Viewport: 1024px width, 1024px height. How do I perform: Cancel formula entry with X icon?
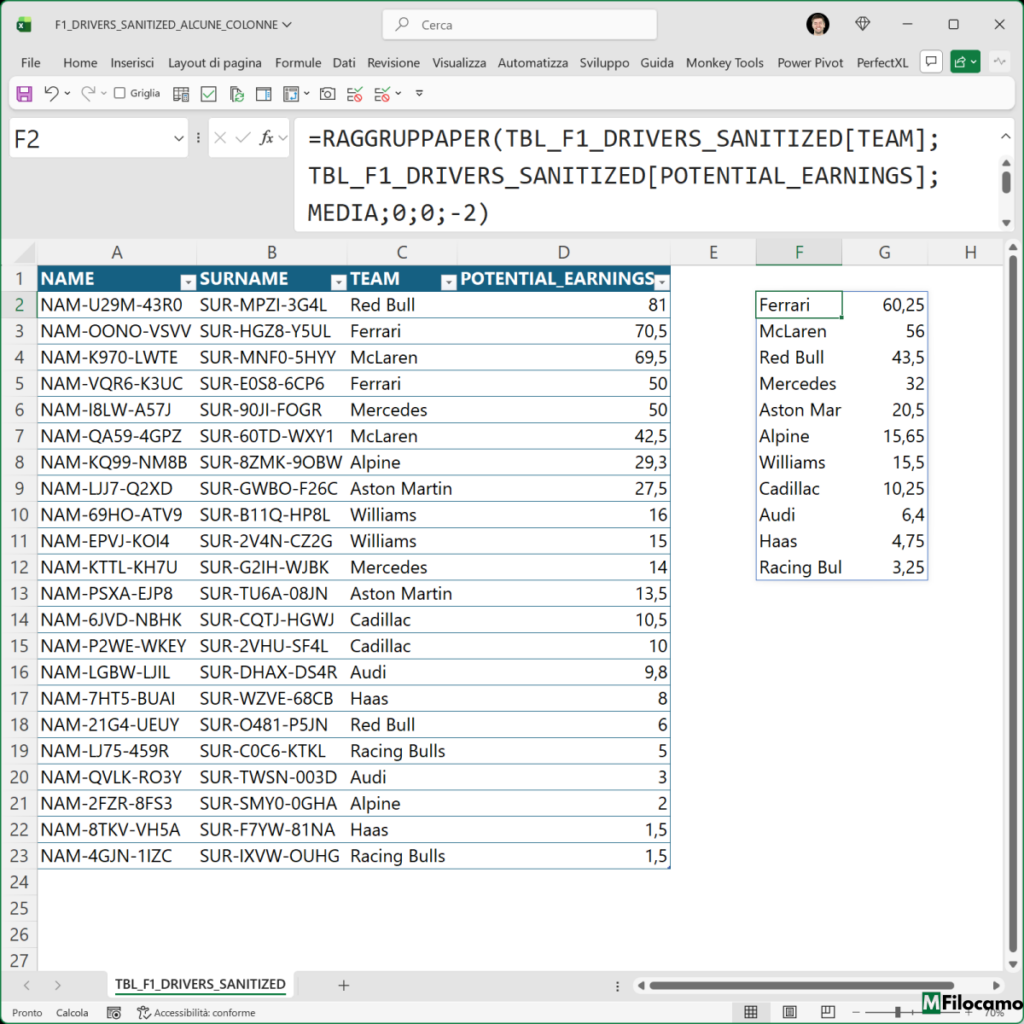tap(220, 138)
